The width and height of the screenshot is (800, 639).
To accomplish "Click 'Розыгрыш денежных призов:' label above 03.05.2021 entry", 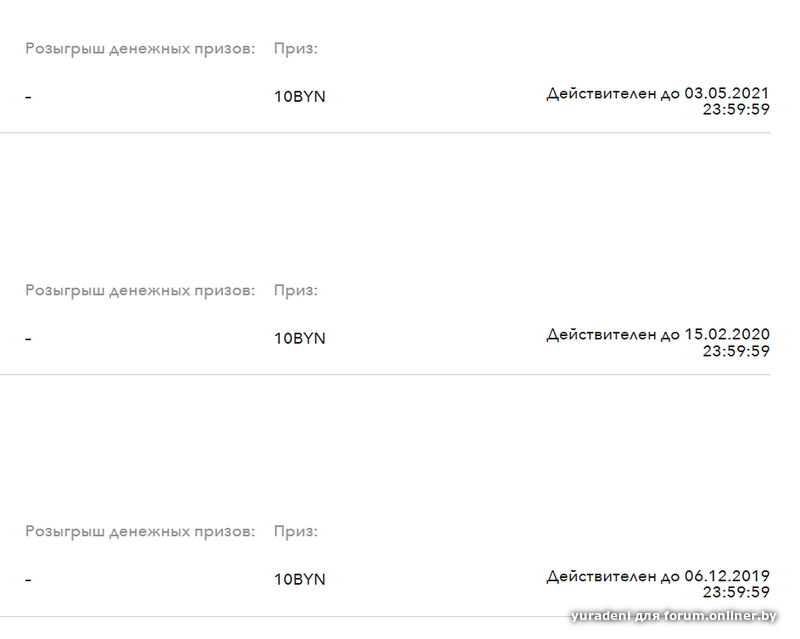I will tap(140, 48).
